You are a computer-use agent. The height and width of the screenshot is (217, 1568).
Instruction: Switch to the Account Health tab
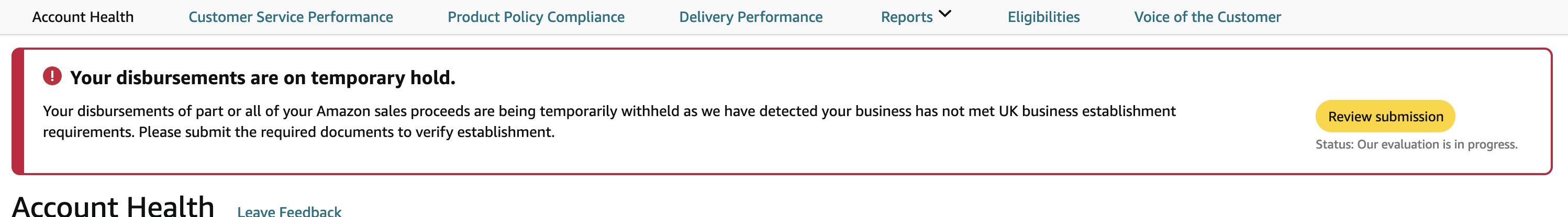pyautogui.click(x=83, y=17)
